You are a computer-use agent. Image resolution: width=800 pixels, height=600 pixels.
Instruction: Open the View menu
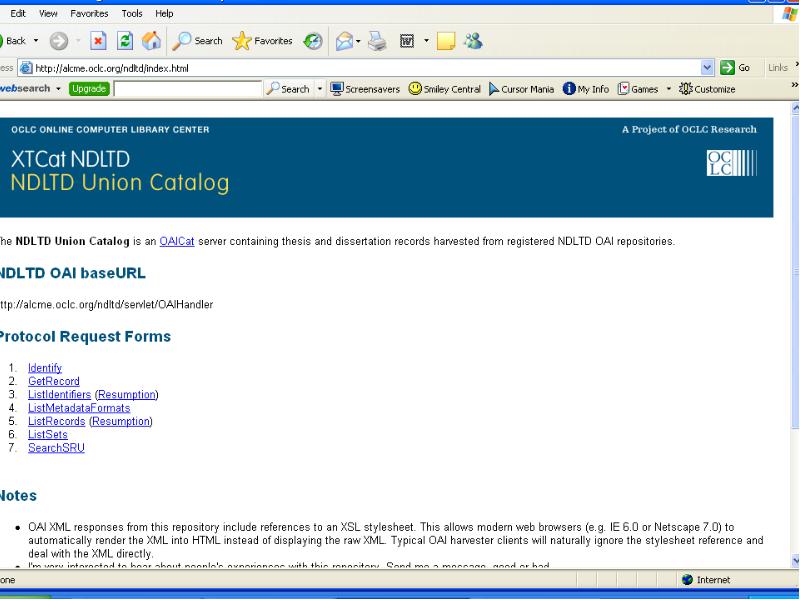point(48,14)
